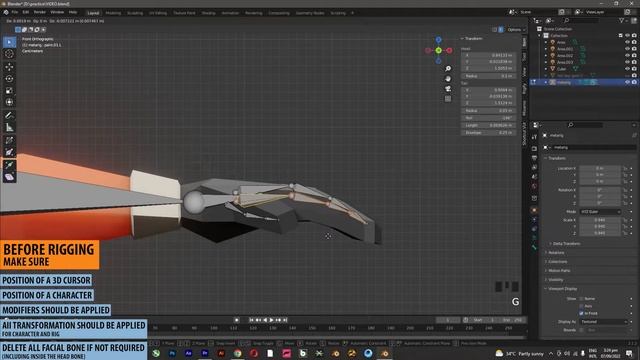Switch to the Animation workspace tab
Viewport: 640px width, 360px height.
click(230, 13)
